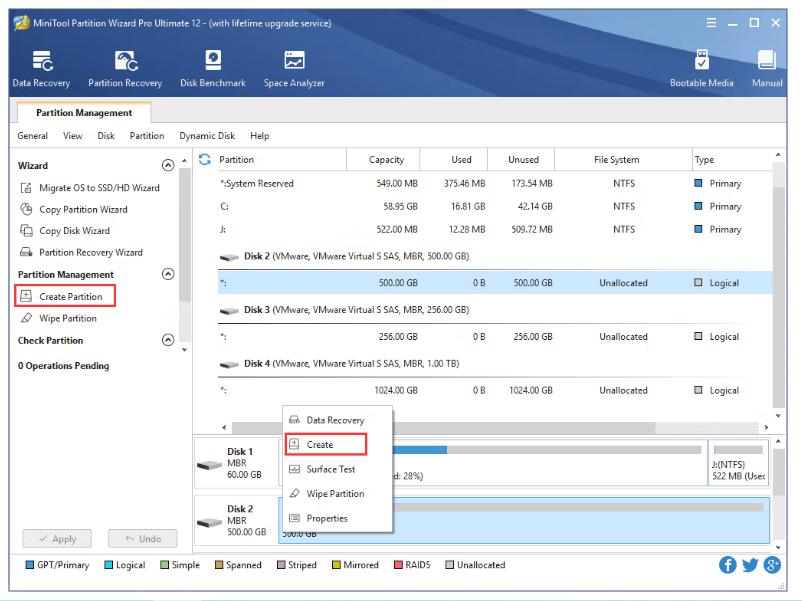Open Disk Benchmark
This screenshot has width=802, height=601.
(x=211, y=68)
